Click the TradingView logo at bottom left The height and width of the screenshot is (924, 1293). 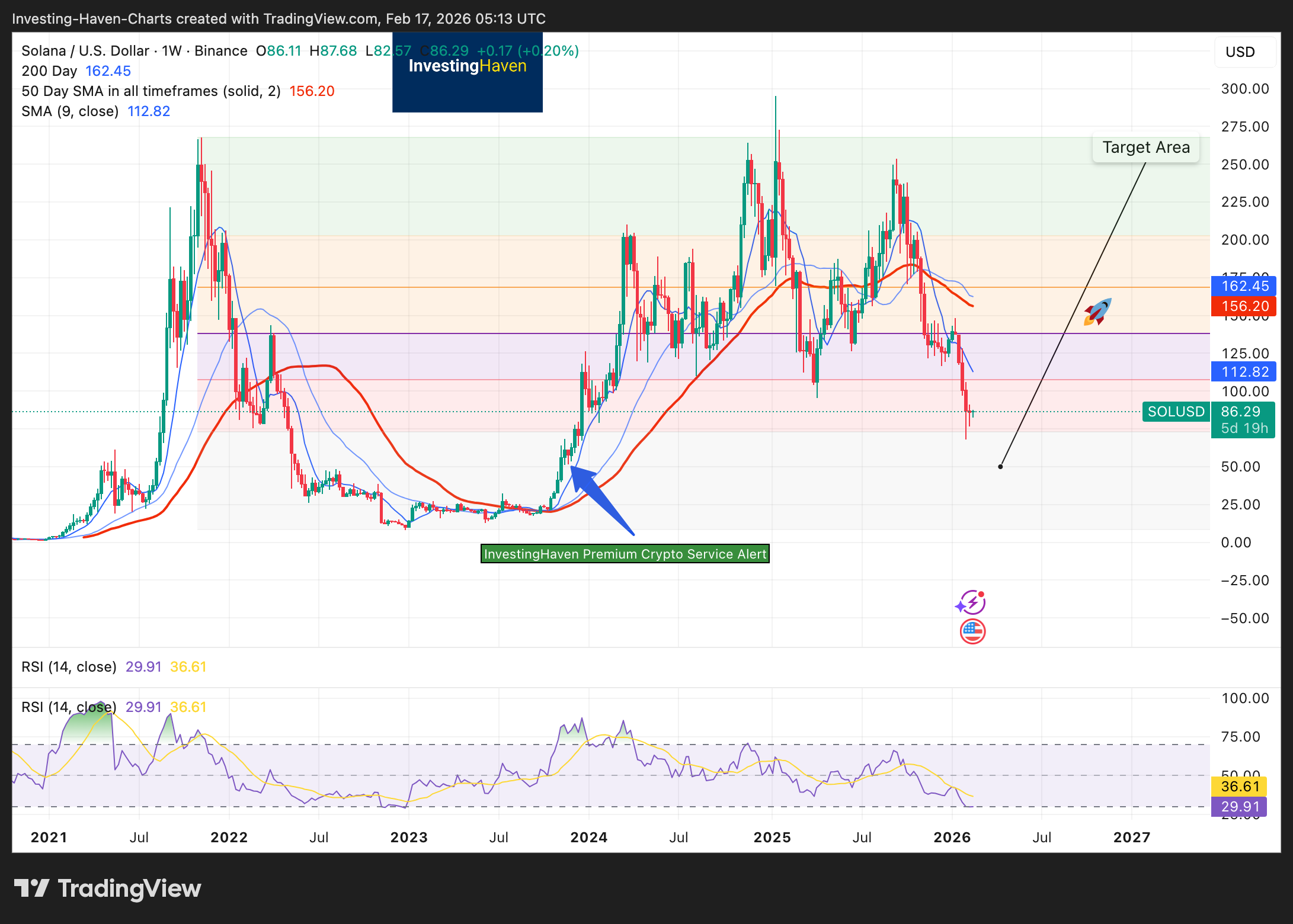(x=107, y=888)
